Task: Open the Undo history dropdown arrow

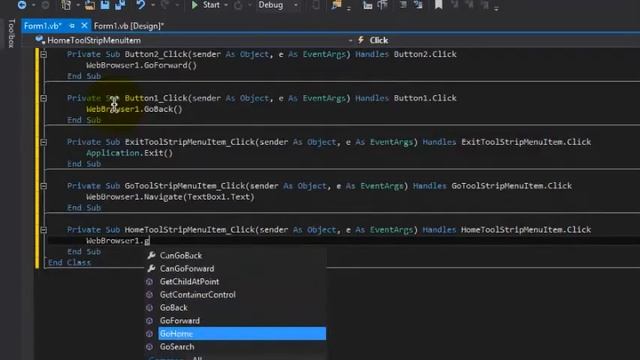Action: (153, 5)
